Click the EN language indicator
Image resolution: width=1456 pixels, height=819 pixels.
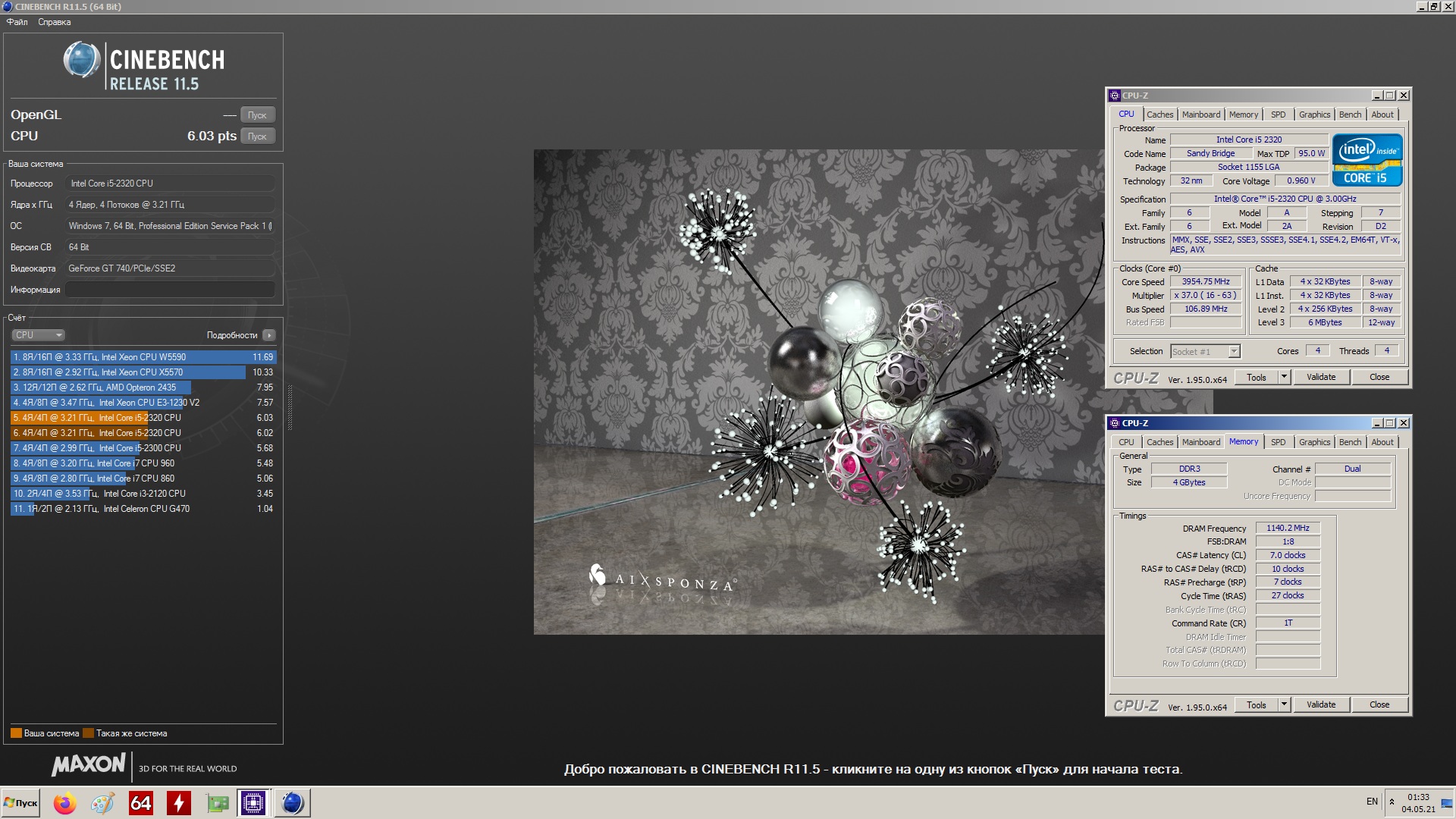(1372, 802)
